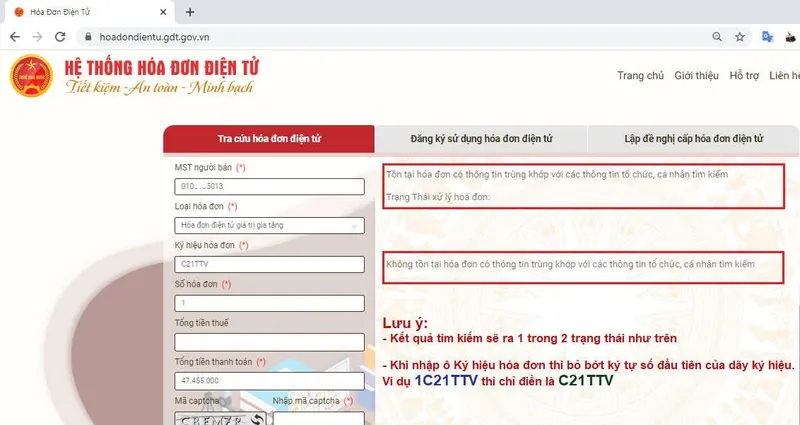Open Trang chủ menu link

coord(640,76)
